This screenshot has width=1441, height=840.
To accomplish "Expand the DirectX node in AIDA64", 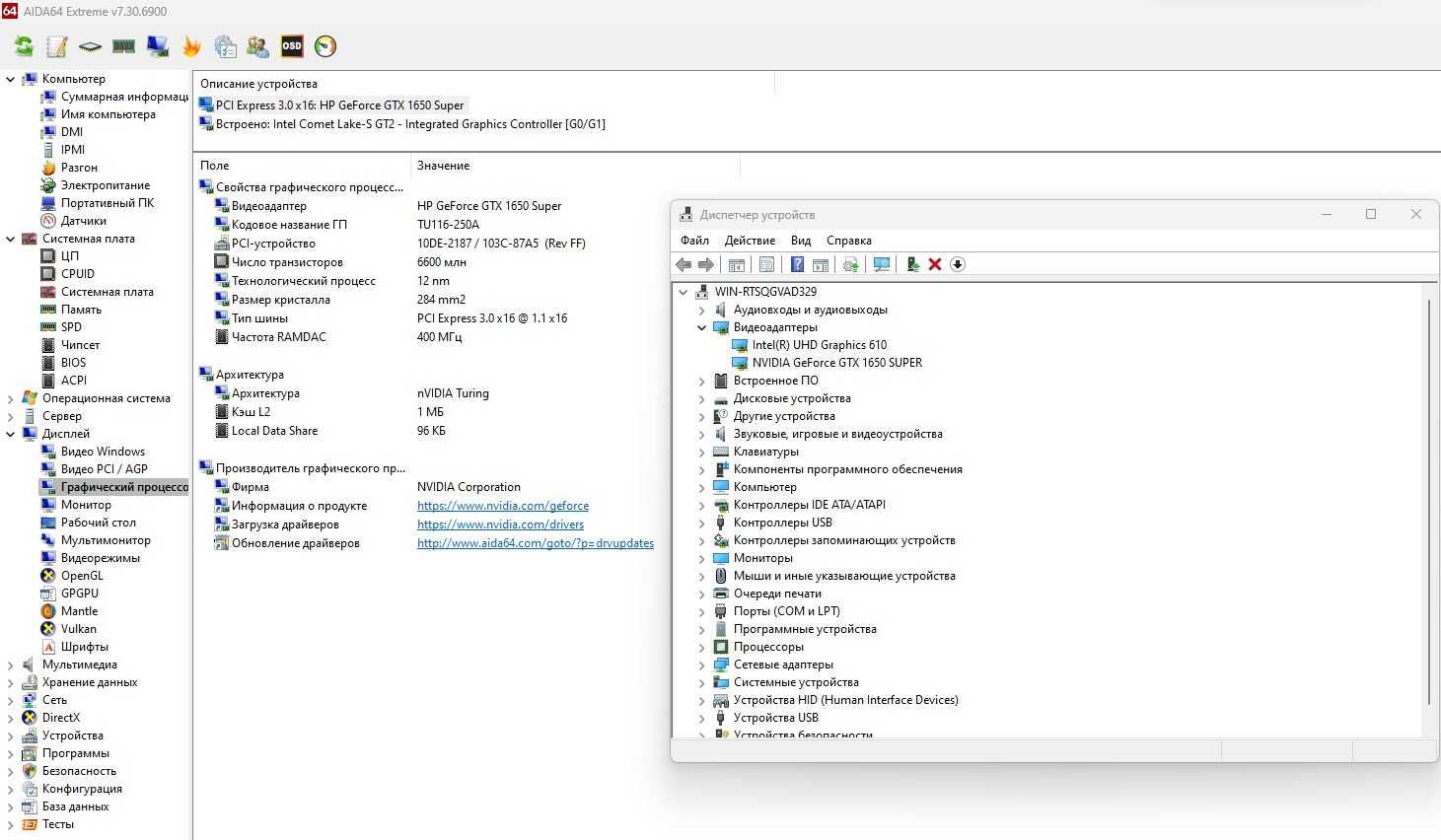I will point(11,718).
